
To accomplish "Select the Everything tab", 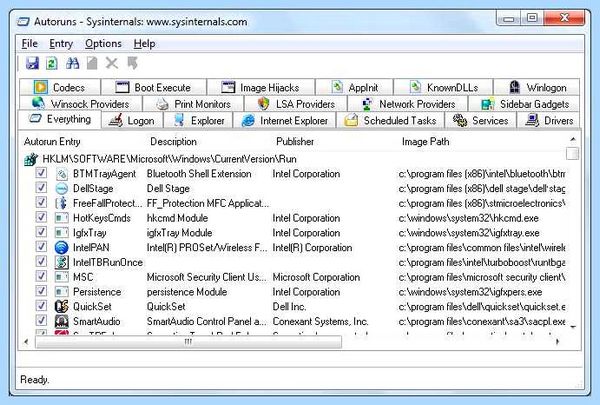I will 60,119.
